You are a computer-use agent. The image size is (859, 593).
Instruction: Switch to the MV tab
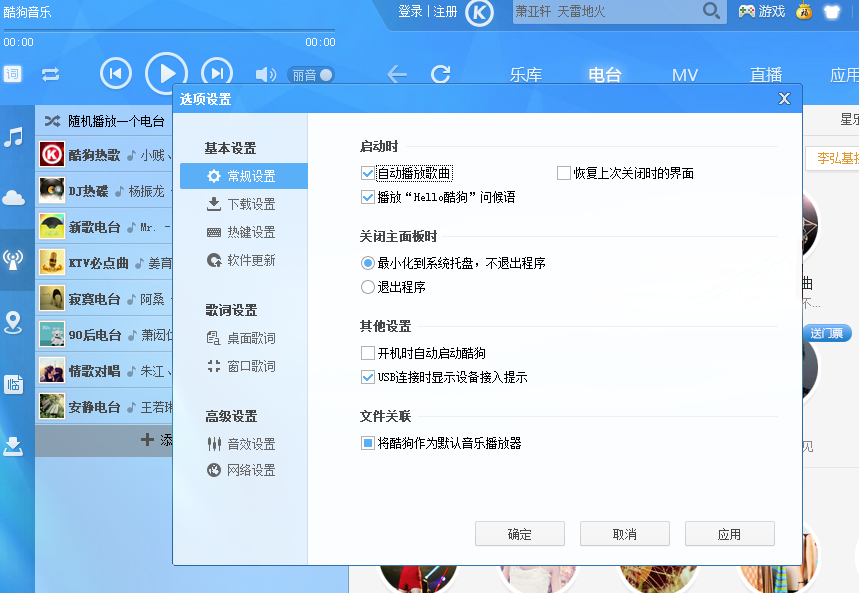pyautogui.click(x=685, y=74)
